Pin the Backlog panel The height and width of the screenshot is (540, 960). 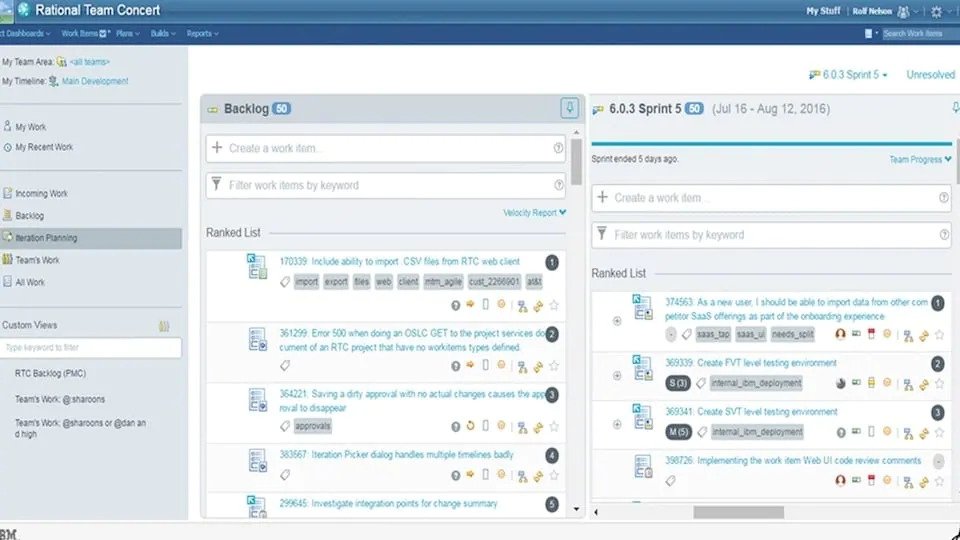569,108
